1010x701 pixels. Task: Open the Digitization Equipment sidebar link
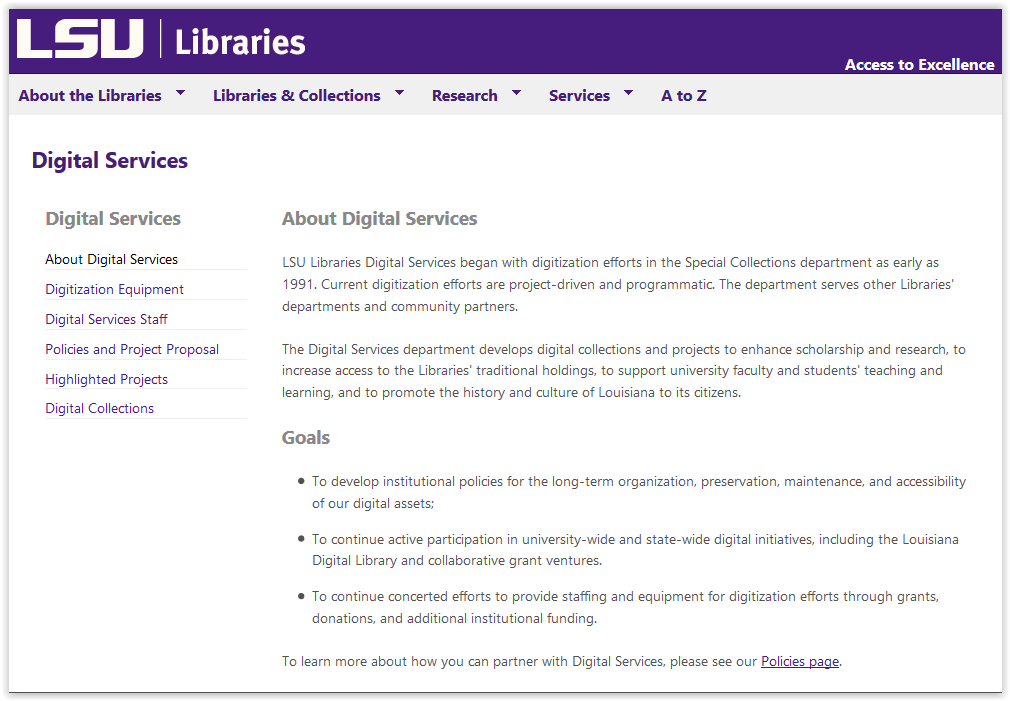point(114,289)
